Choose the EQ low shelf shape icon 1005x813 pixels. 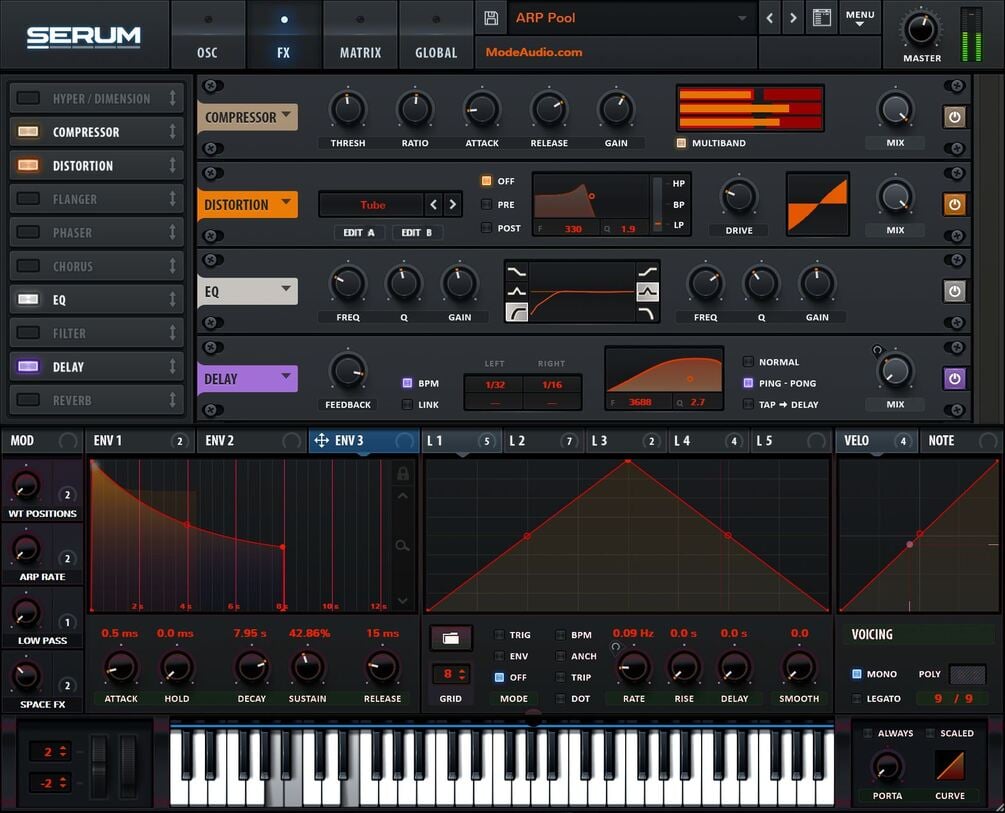(x=517, y=272)
